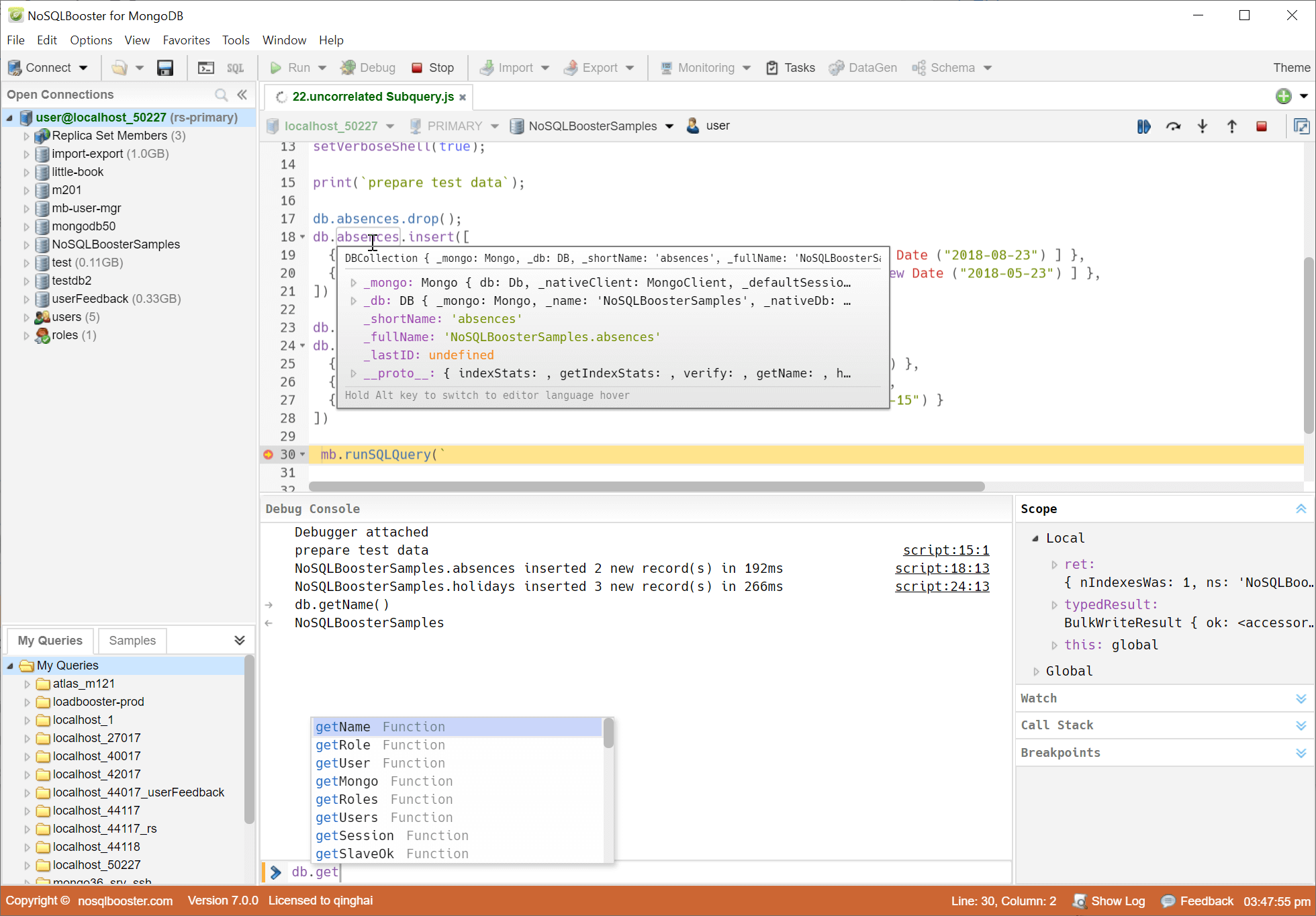
Task: Click the step-over debugger icon
Action: [x=1174, y=127]
